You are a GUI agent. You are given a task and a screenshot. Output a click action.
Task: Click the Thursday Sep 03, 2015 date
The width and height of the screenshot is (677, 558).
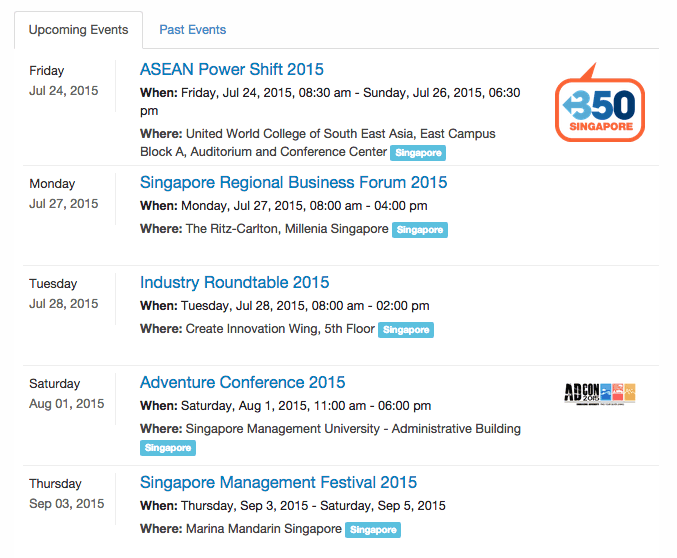tap(66, 494)
